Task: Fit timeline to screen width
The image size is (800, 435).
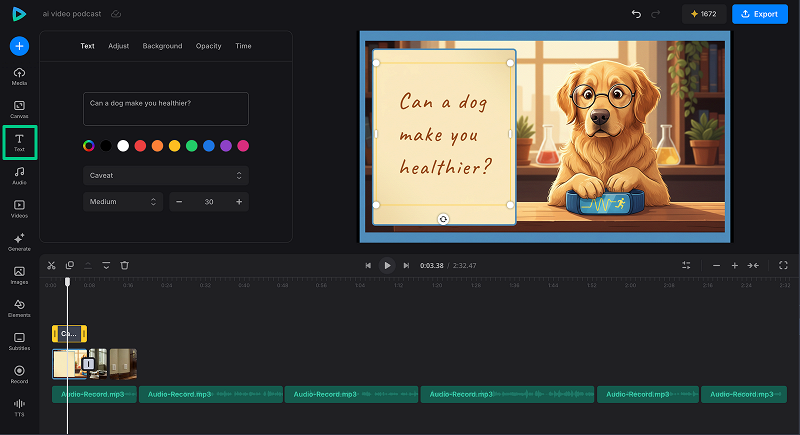Action: (753, 265)
